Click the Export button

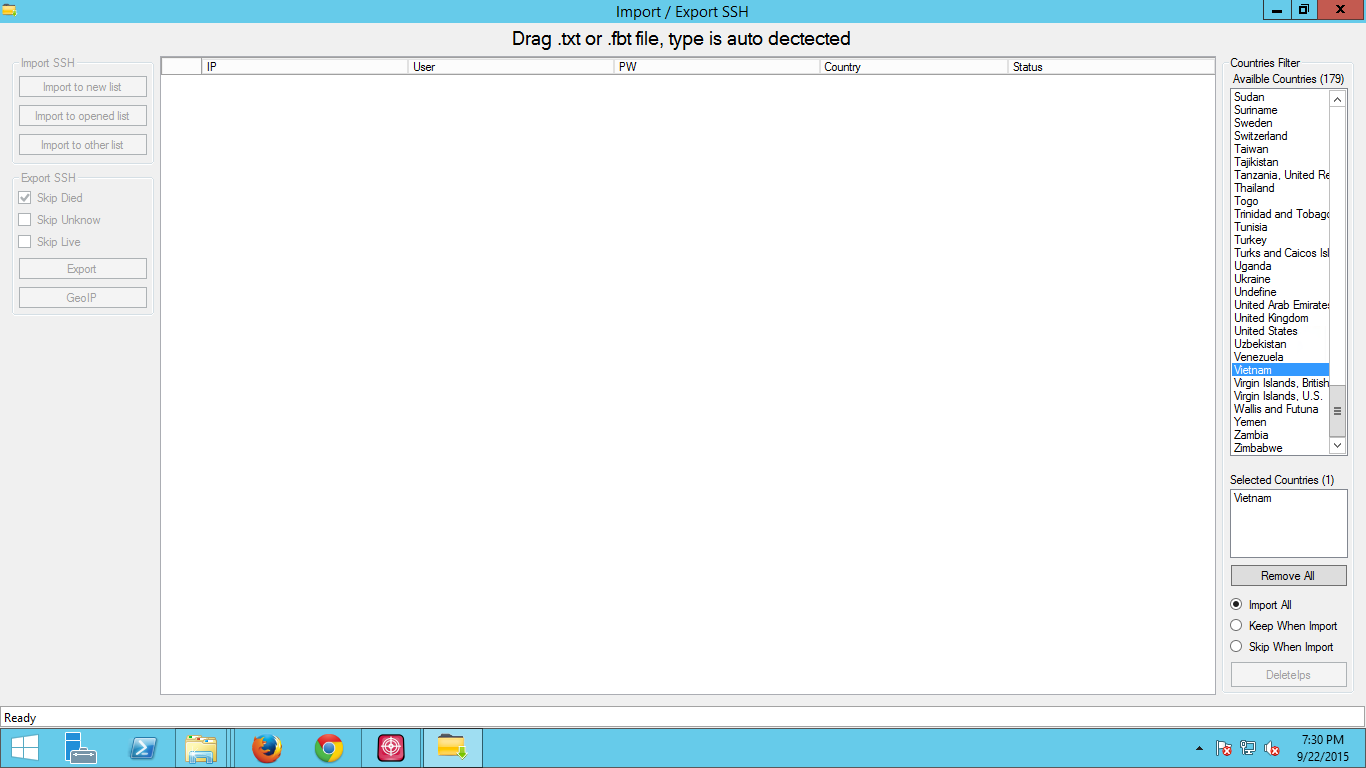tap(83, 269)
